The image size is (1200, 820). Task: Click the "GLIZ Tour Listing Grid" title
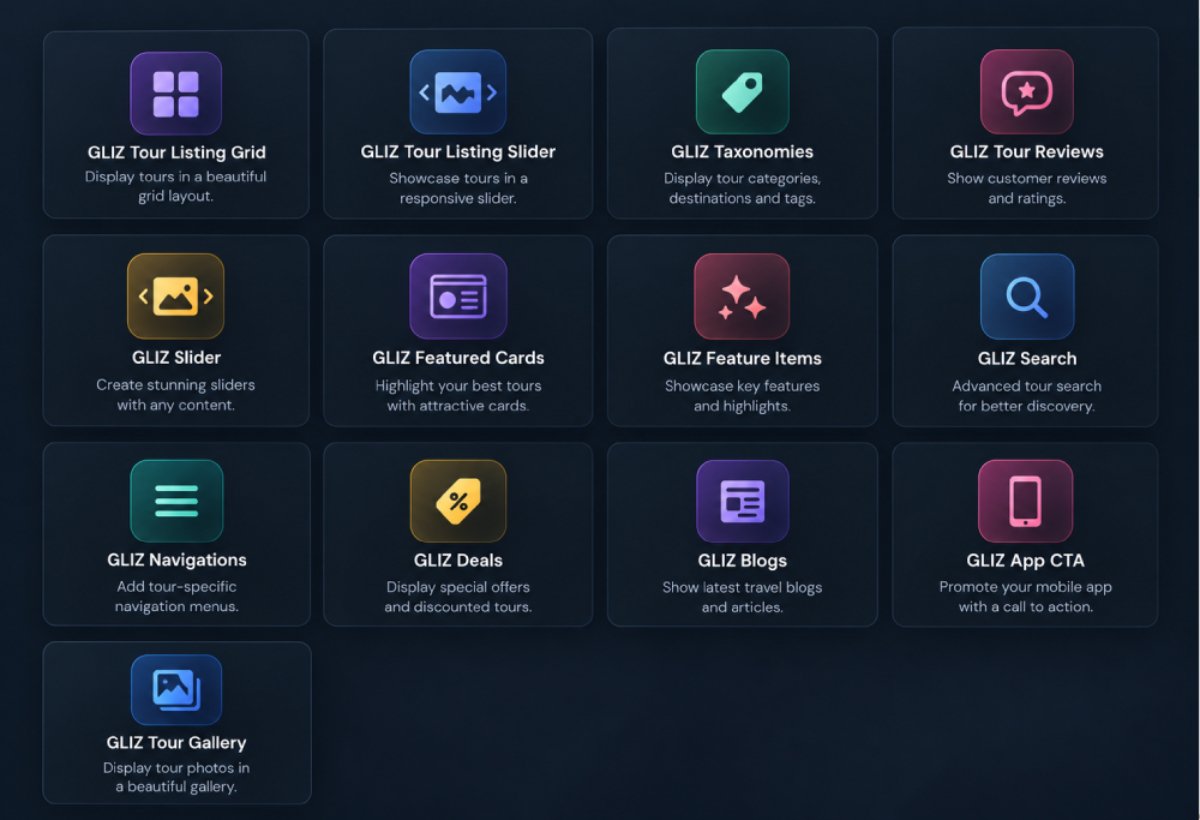pos(176,153)
